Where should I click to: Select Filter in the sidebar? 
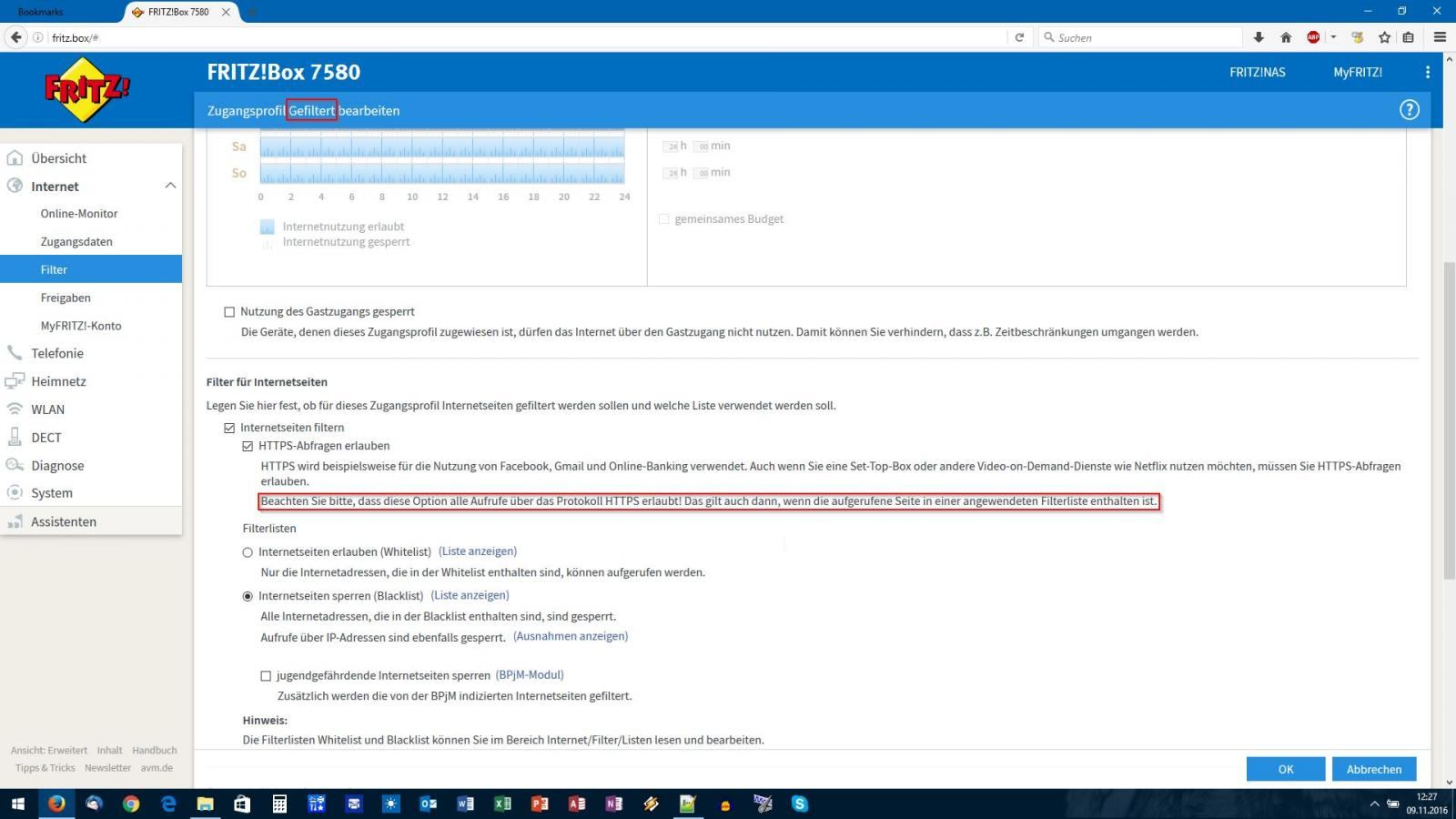(91, 269)
